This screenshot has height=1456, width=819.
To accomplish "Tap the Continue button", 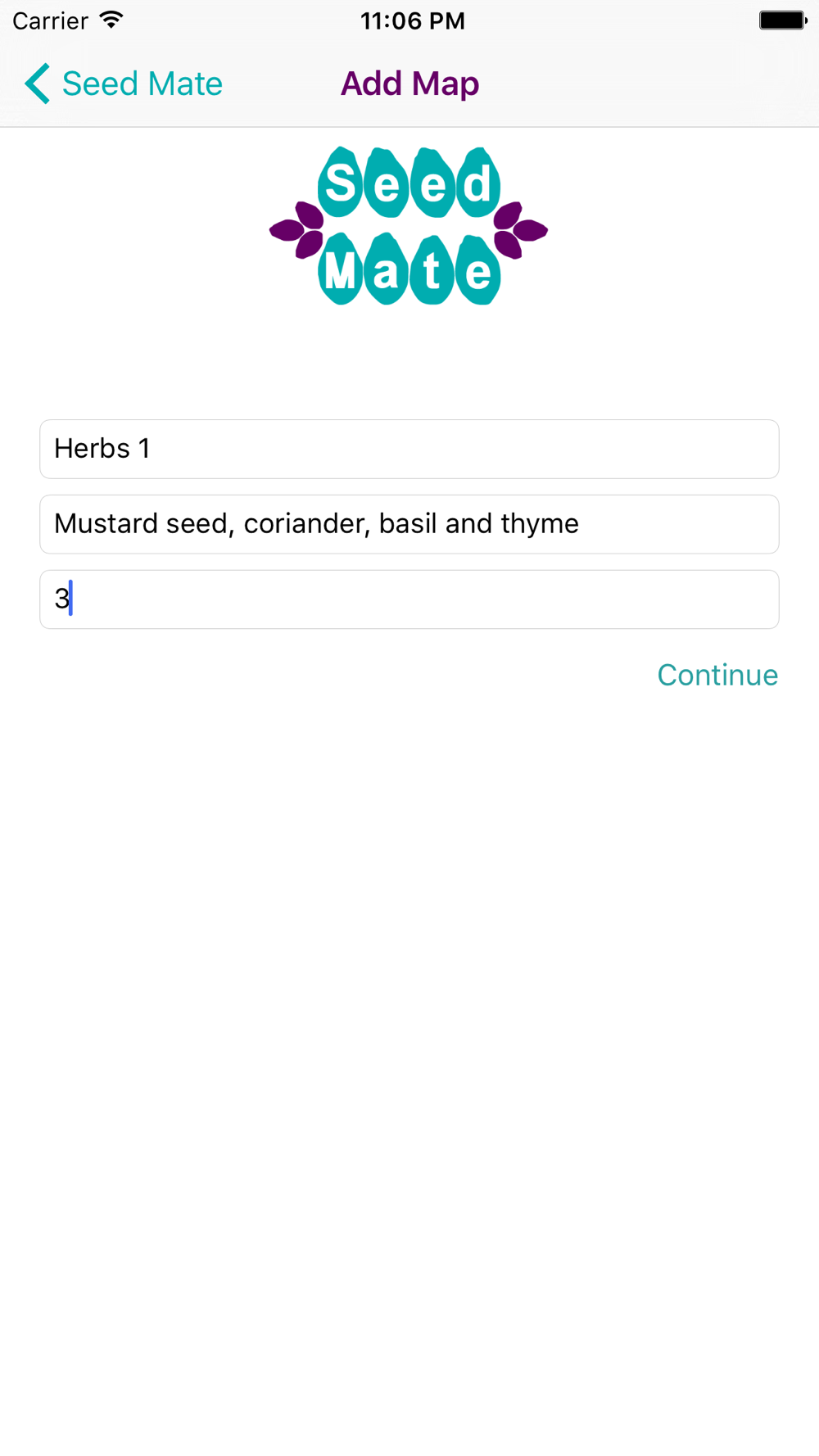I will point(717,675).
